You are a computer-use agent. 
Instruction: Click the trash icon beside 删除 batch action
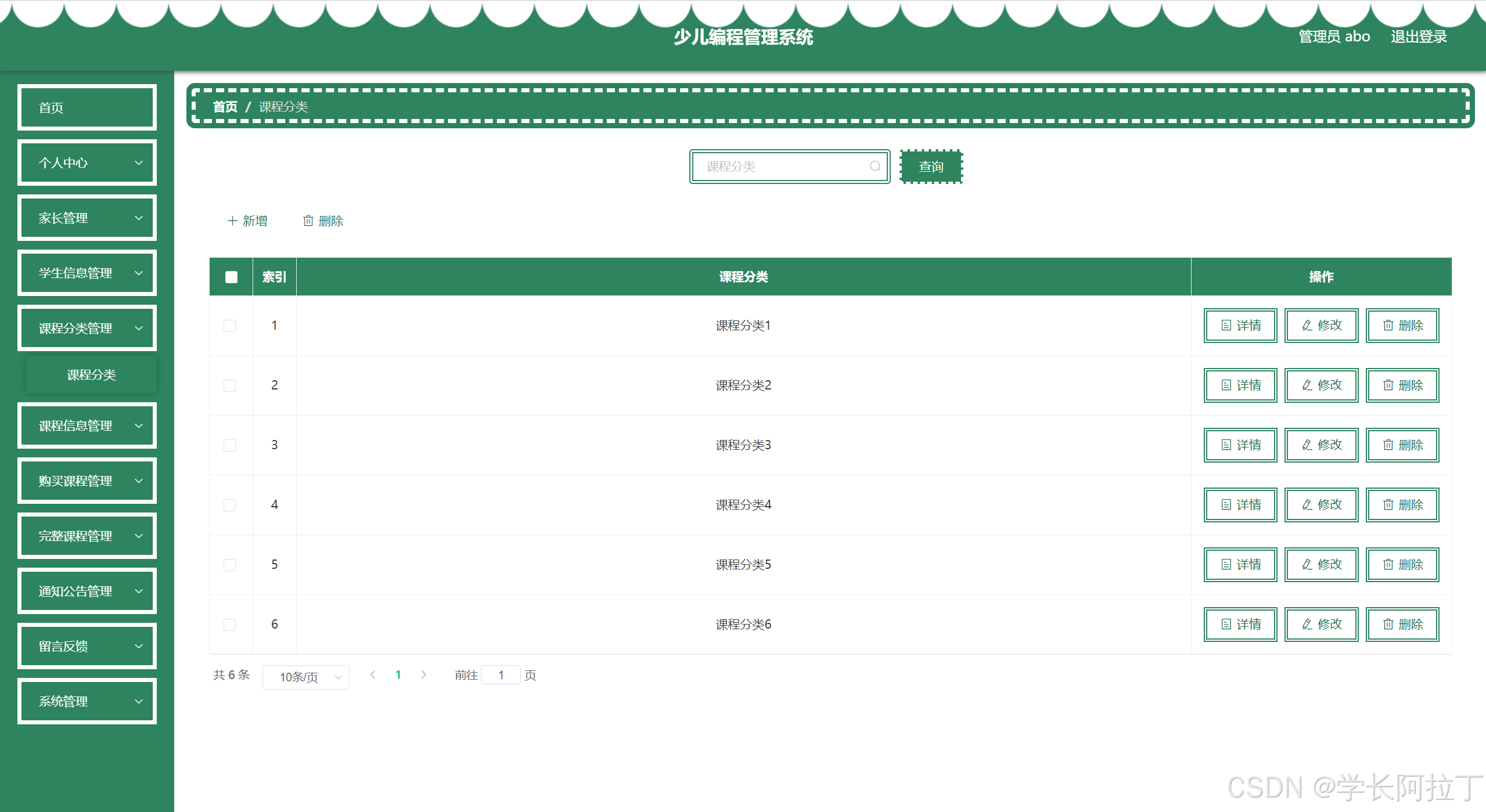309,221
